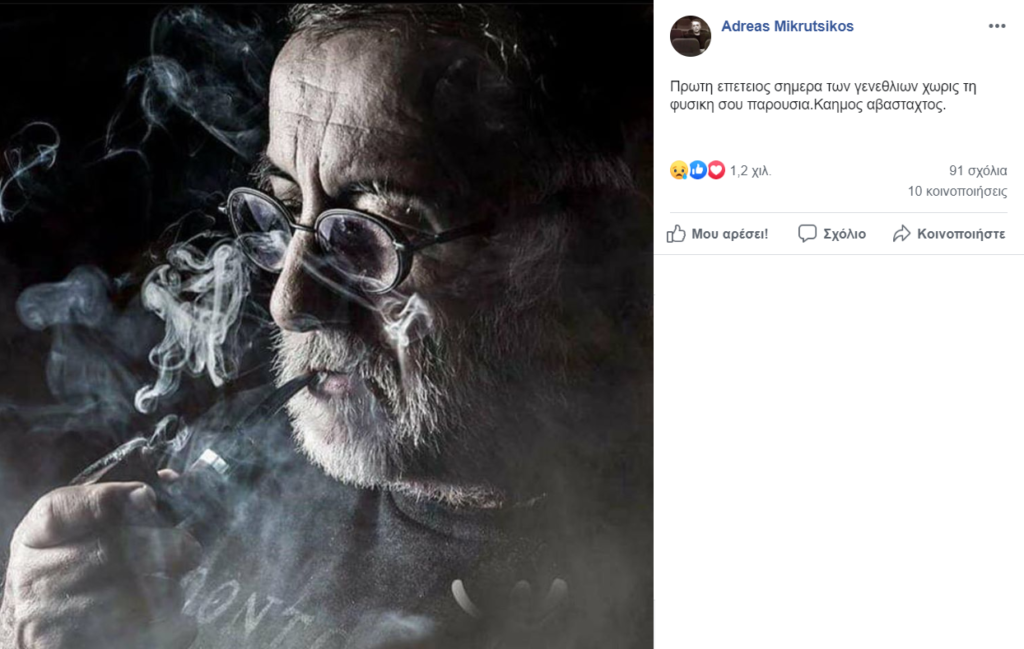Image resolution: width=1024 pixels, height=649 pixels.
Task: Open Adreas Mikrutsikos's profile picture thumbnail
Action: 690,36
